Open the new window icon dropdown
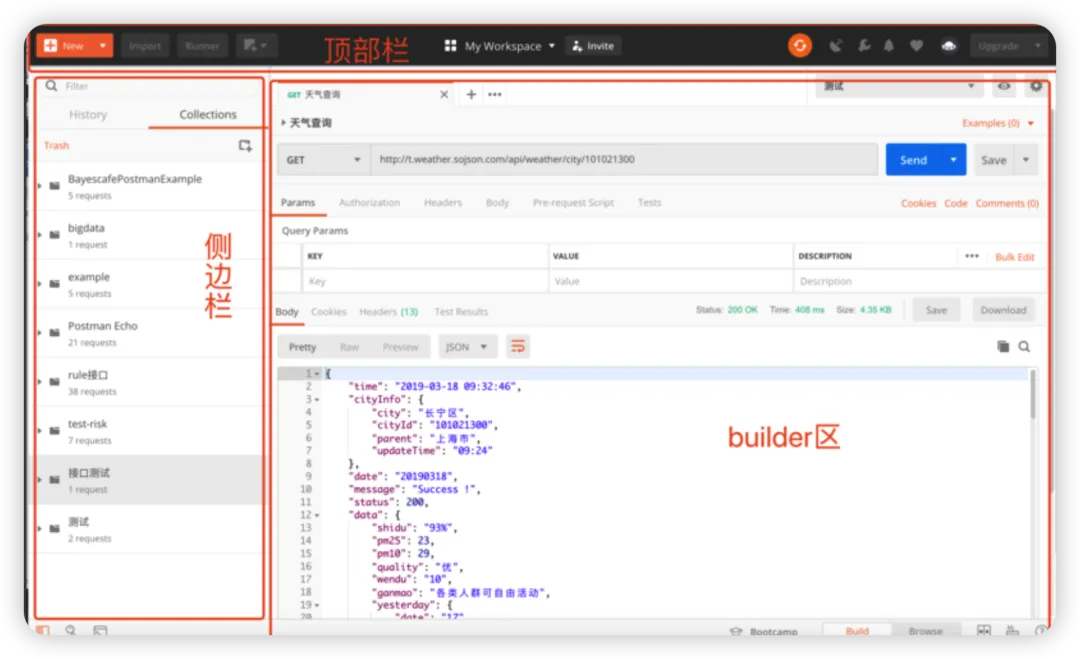Viewport: 1080px width, 659px height. 256,46
